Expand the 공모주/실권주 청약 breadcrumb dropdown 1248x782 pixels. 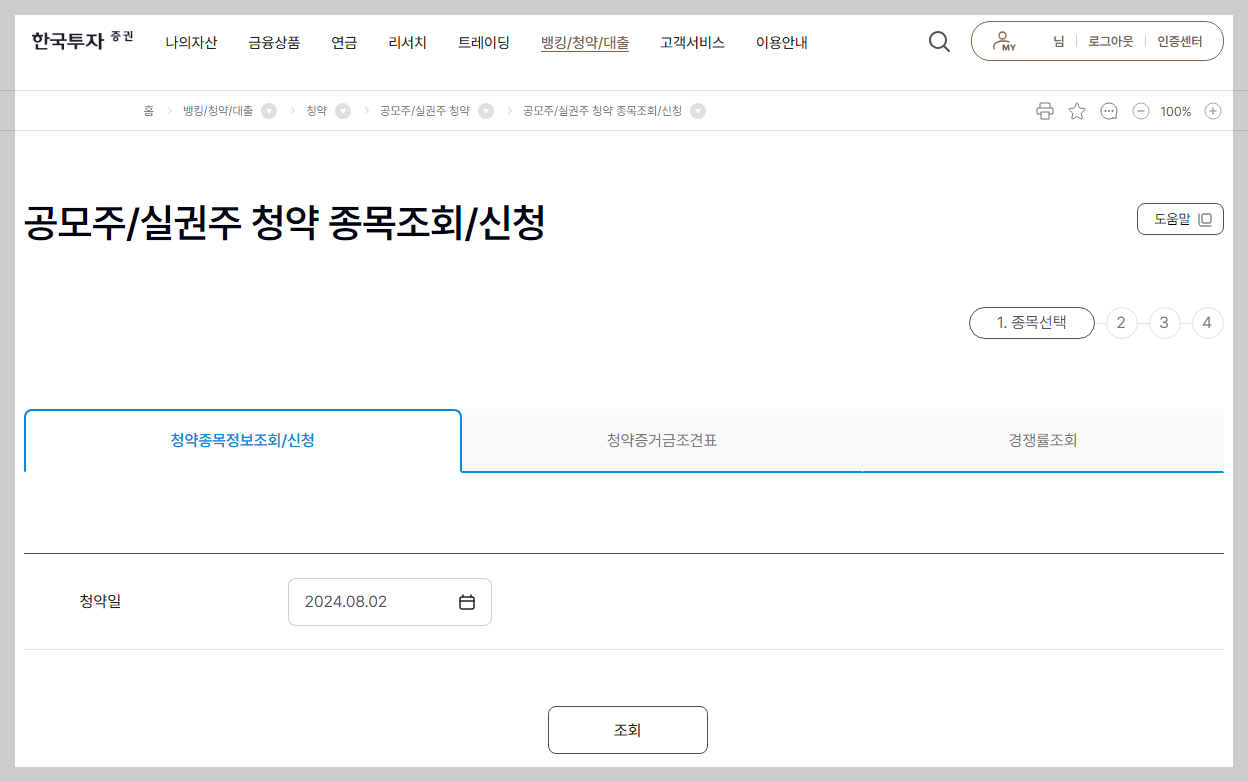[x=487, y=110]
